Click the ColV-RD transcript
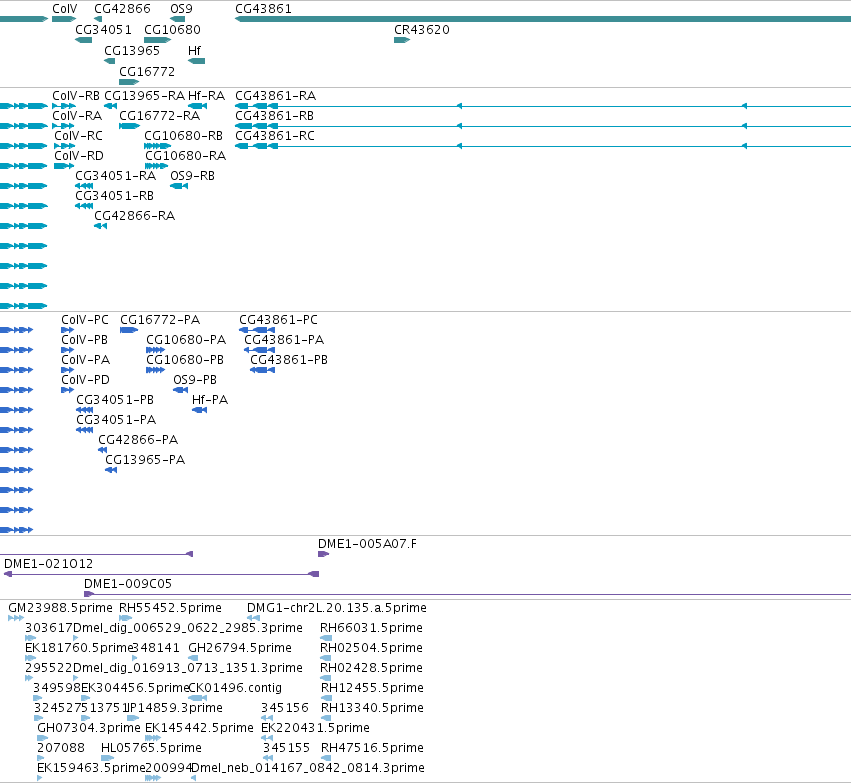The height and width of the screenshot is (783, 851). point(64,167)
